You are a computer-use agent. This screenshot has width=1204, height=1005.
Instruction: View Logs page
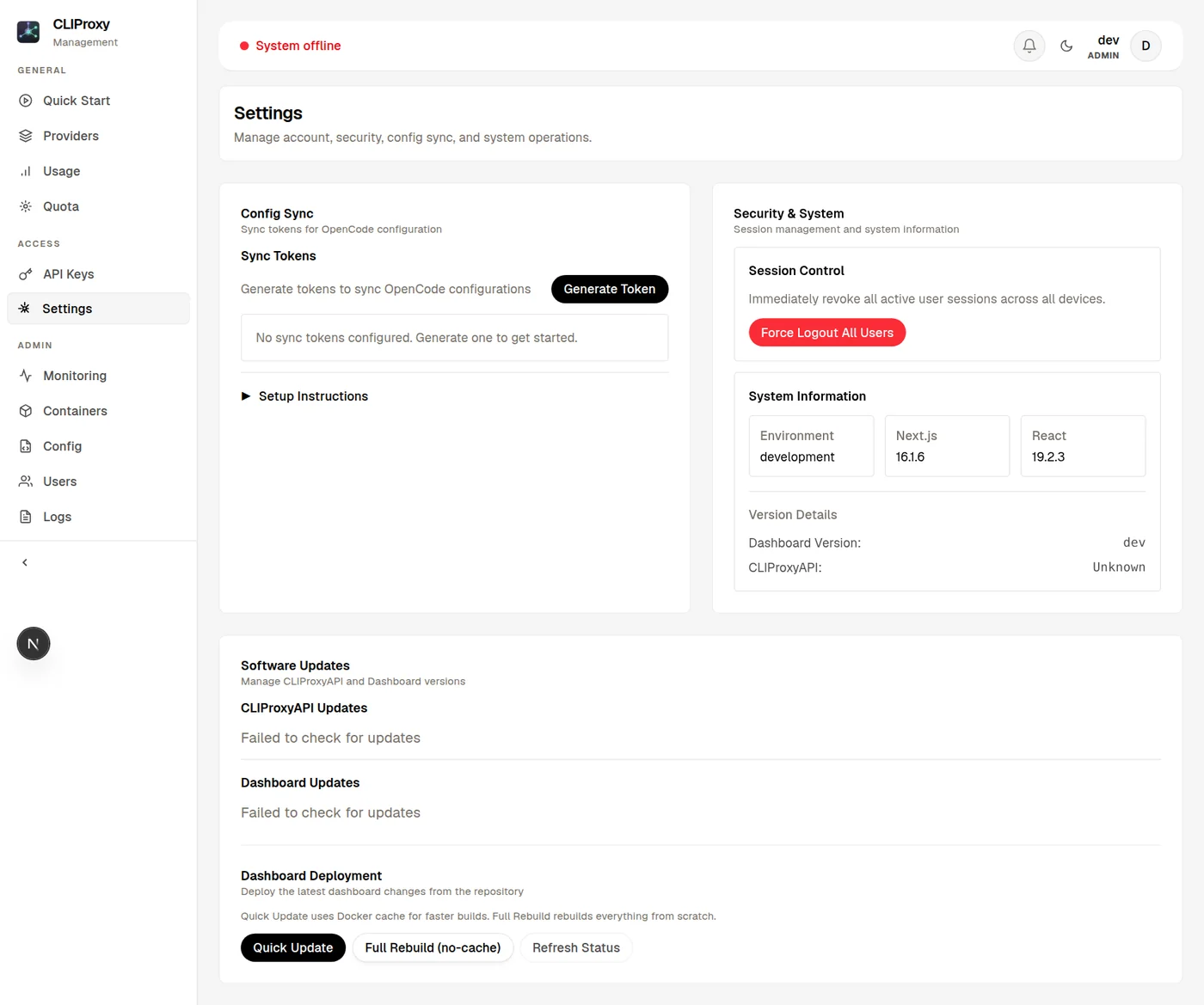coord(98,517)
